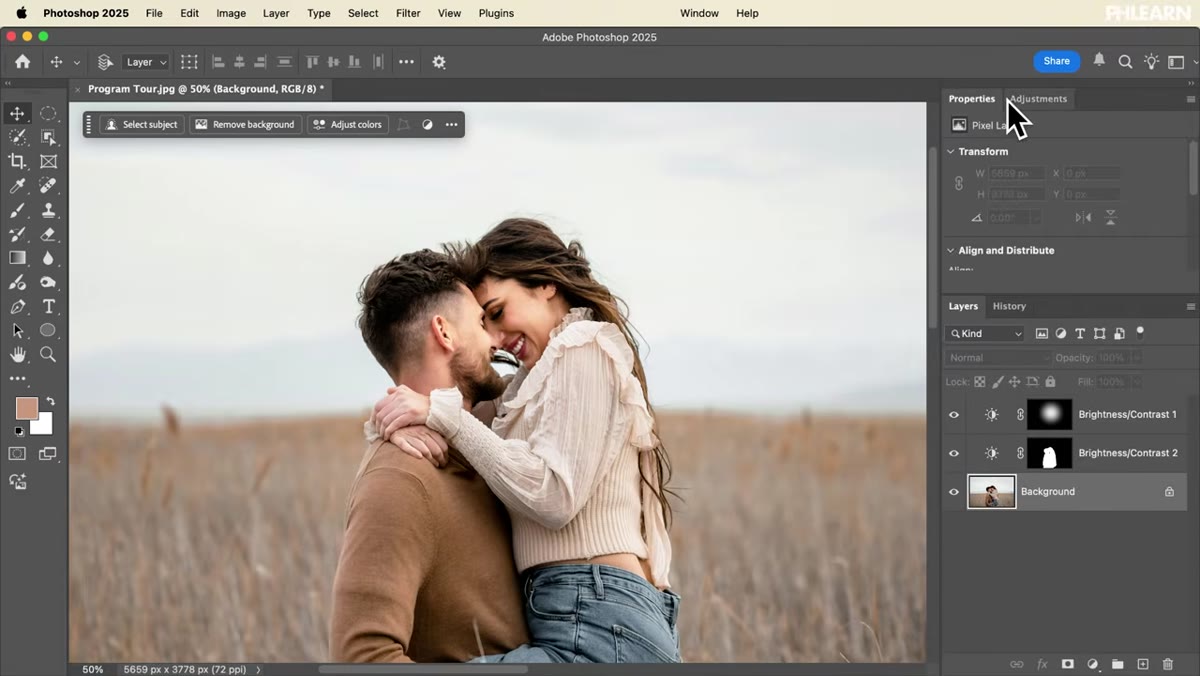Open the Layer auto-select dropdown
This screenshot has width=1200, height=676.
pyautogui.click(x=146, y=62)
